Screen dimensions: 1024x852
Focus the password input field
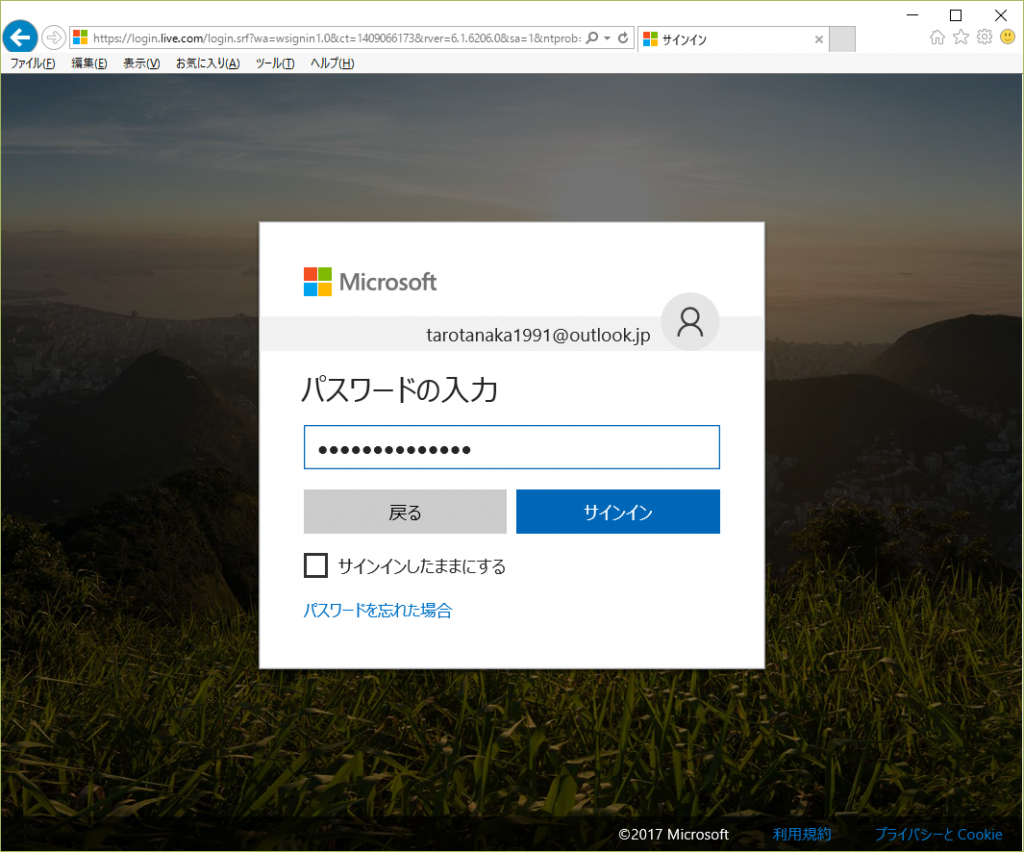click(511, 447)
